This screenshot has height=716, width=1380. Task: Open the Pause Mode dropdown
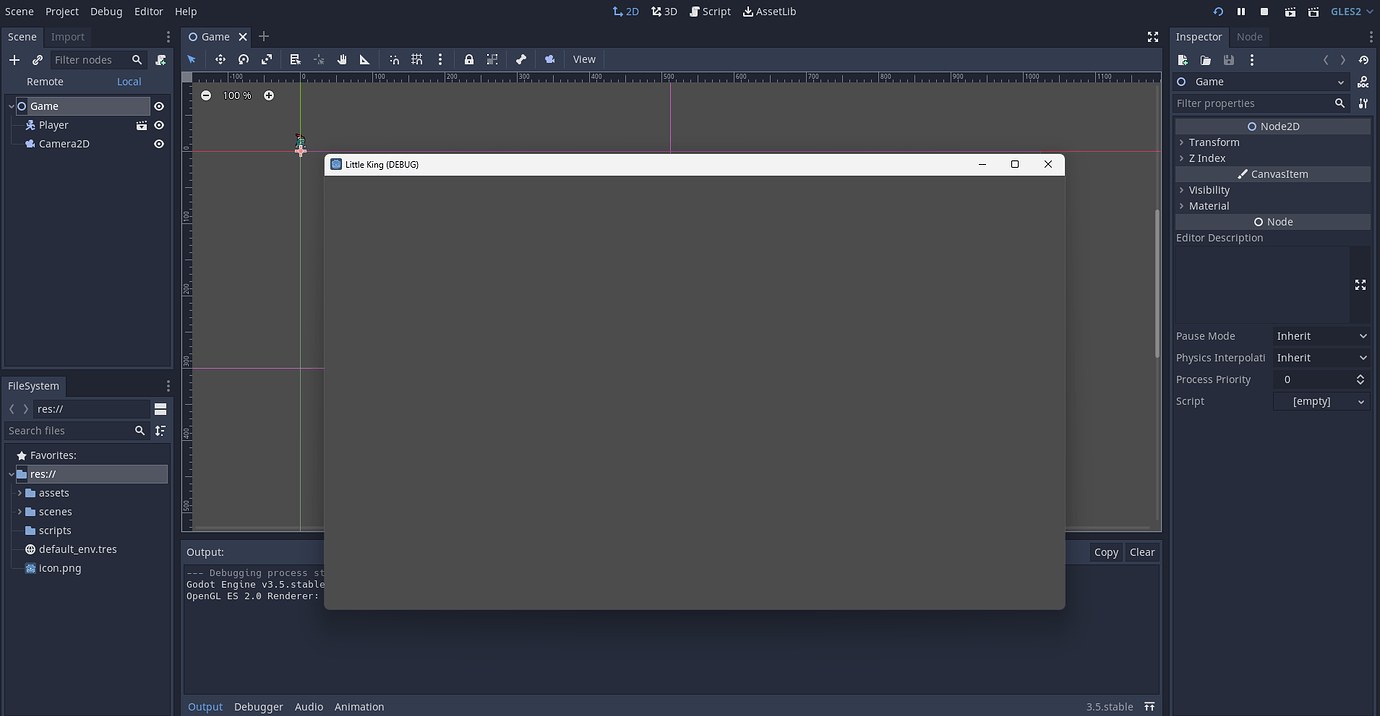(1321, 335)
